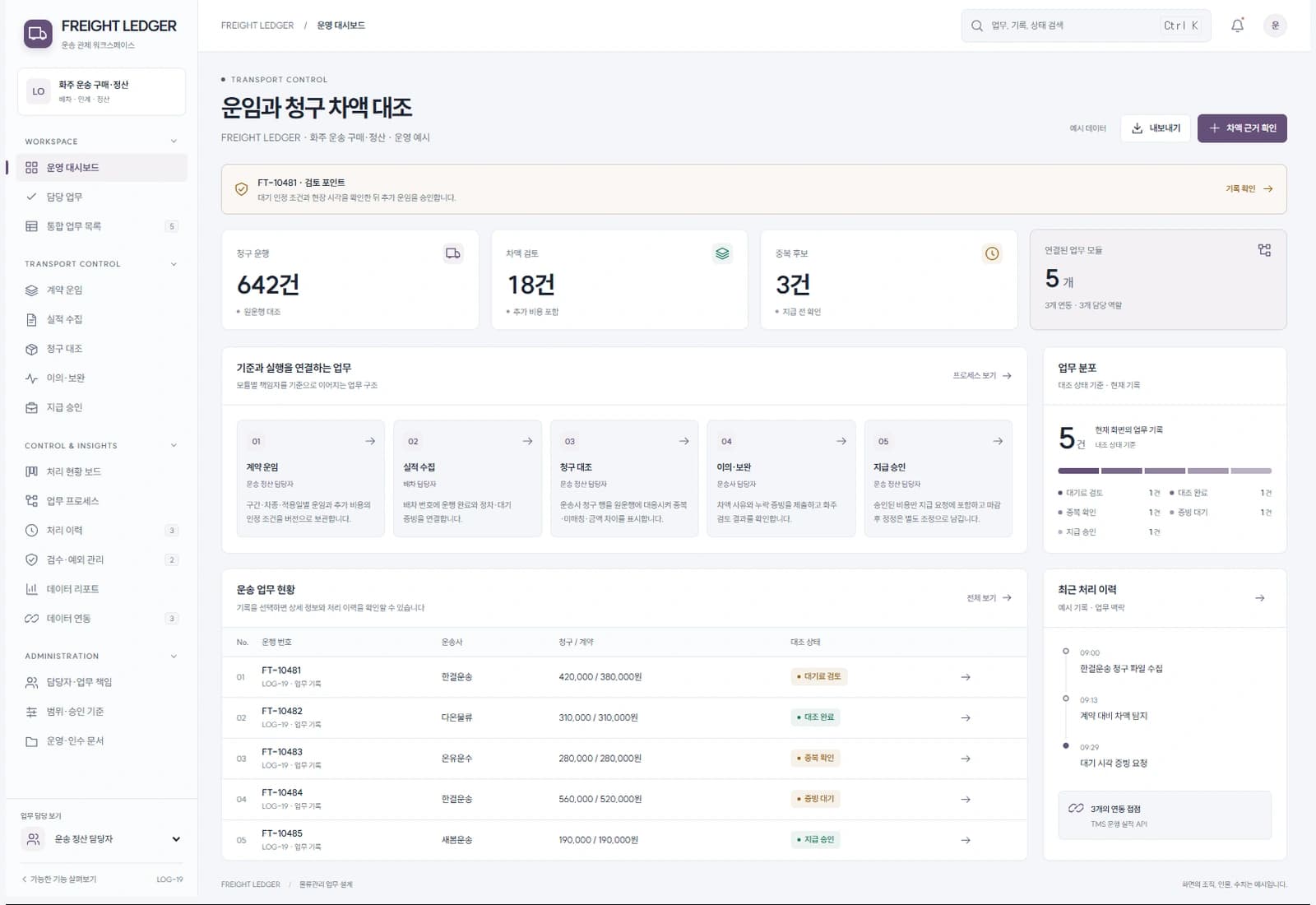
Task: Collapse the WORKSPACE sidebar section
Action: tap(174, 142)
